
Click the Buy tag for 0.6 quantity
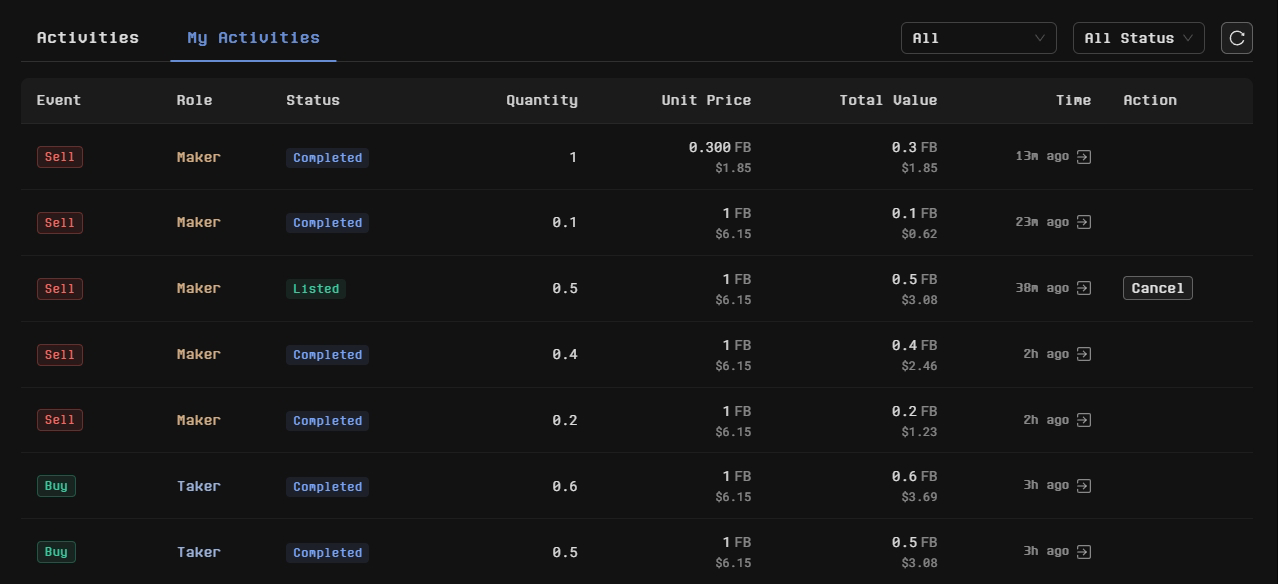coord(56,486)
